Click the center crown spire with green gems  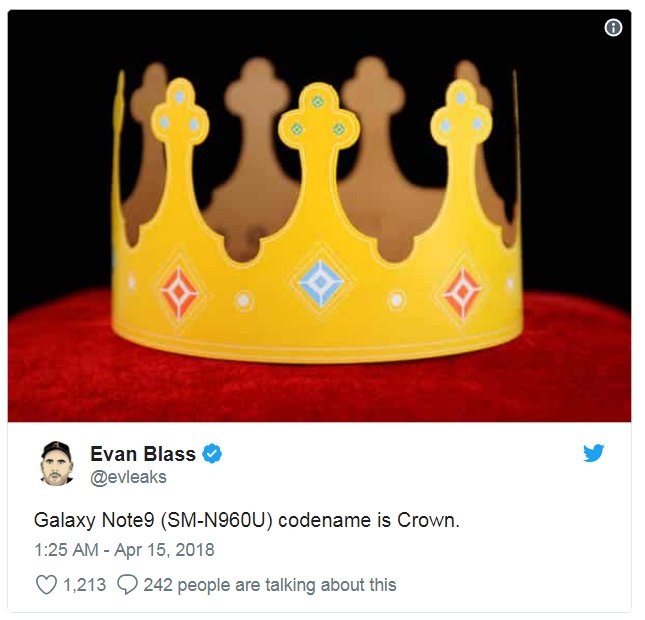(x=319, y=130)
